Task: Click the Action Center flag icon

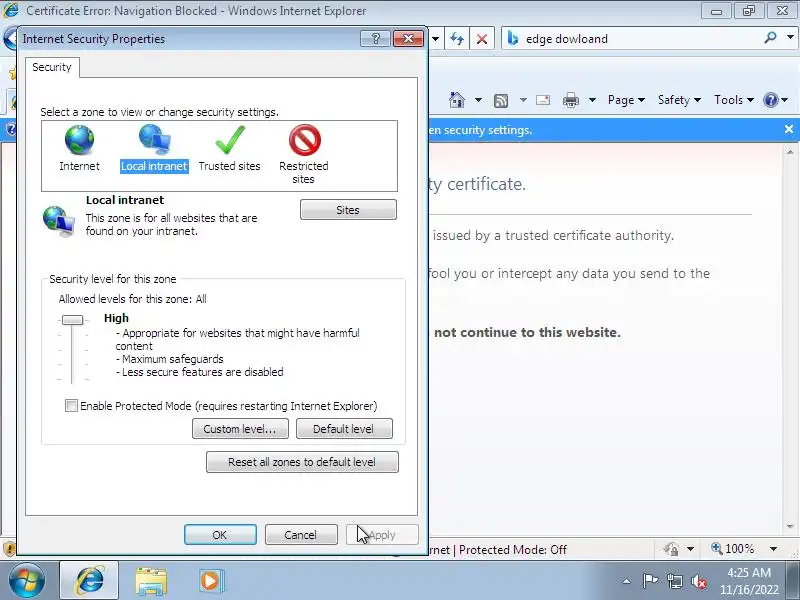Action: point(650,581)
